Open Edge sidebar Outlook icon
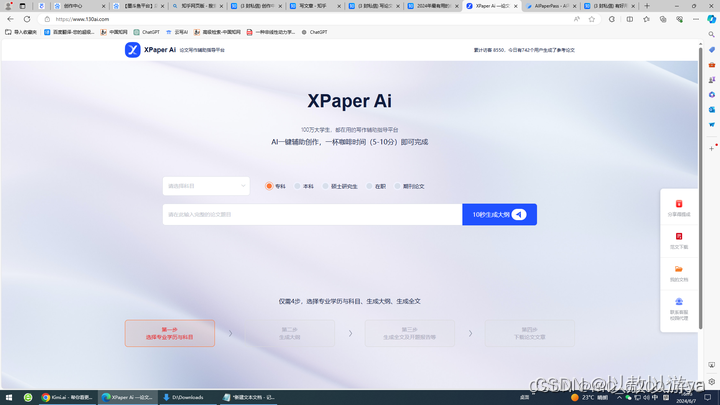 pos(711,109)
